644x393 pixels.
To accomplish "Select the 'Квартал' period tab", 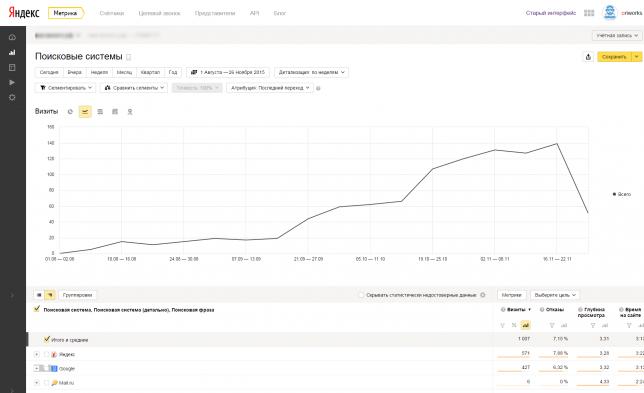I will pyautogui.click(x=150, y=72).
